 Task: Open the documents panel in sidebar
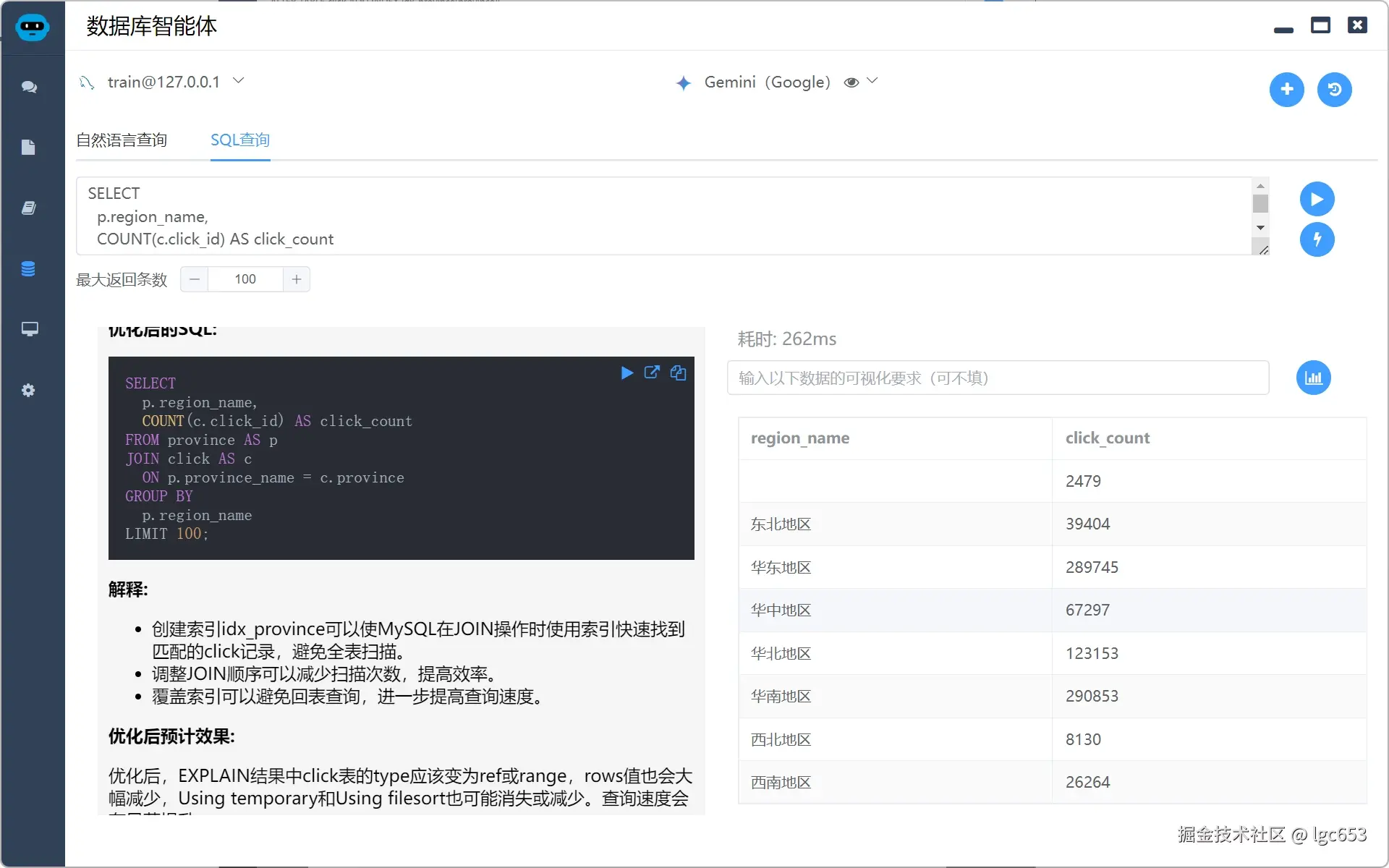[x=29, y=148]
